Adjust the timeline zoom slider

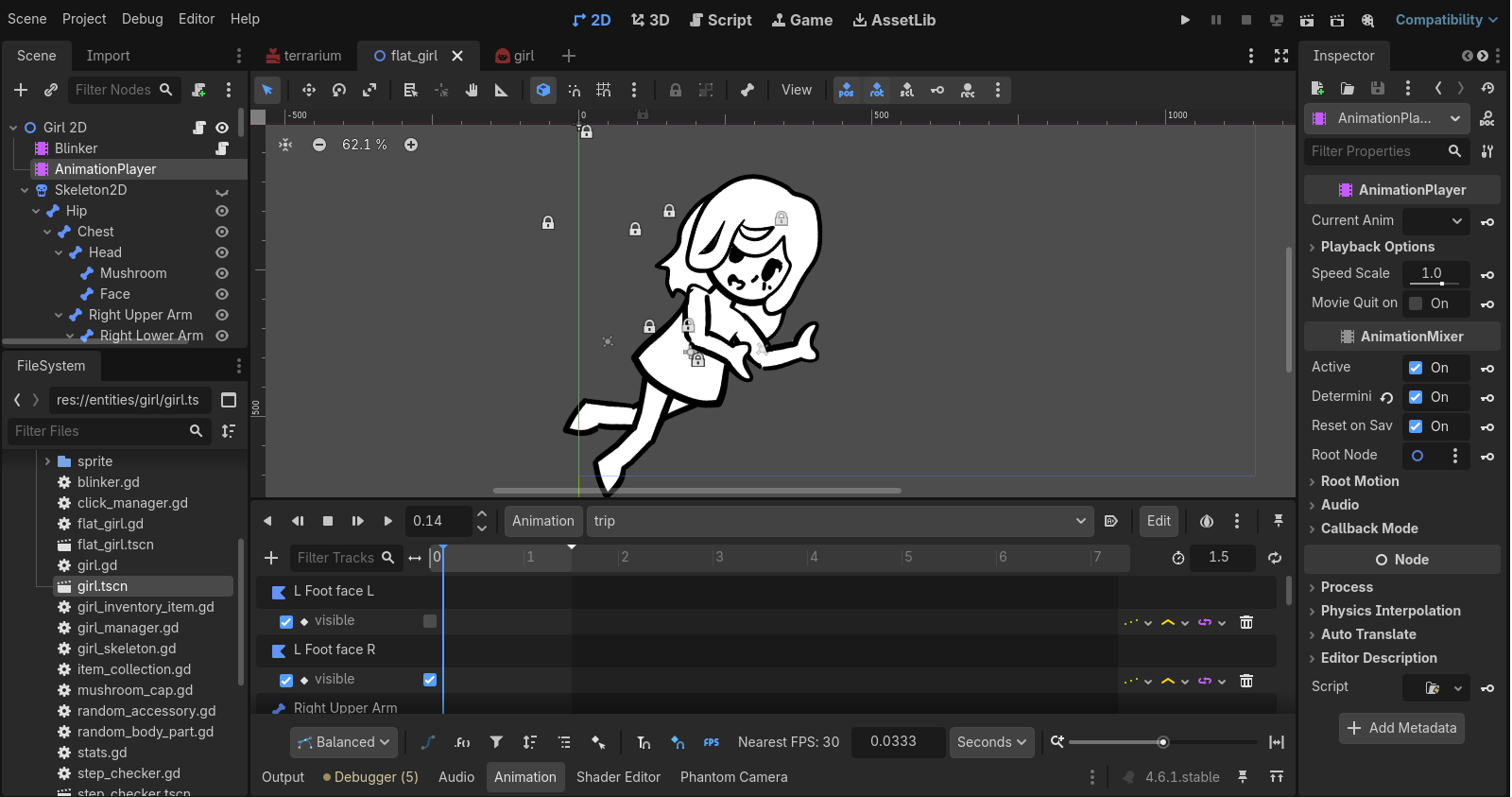pyautogui.click(x=1162, y=742)
